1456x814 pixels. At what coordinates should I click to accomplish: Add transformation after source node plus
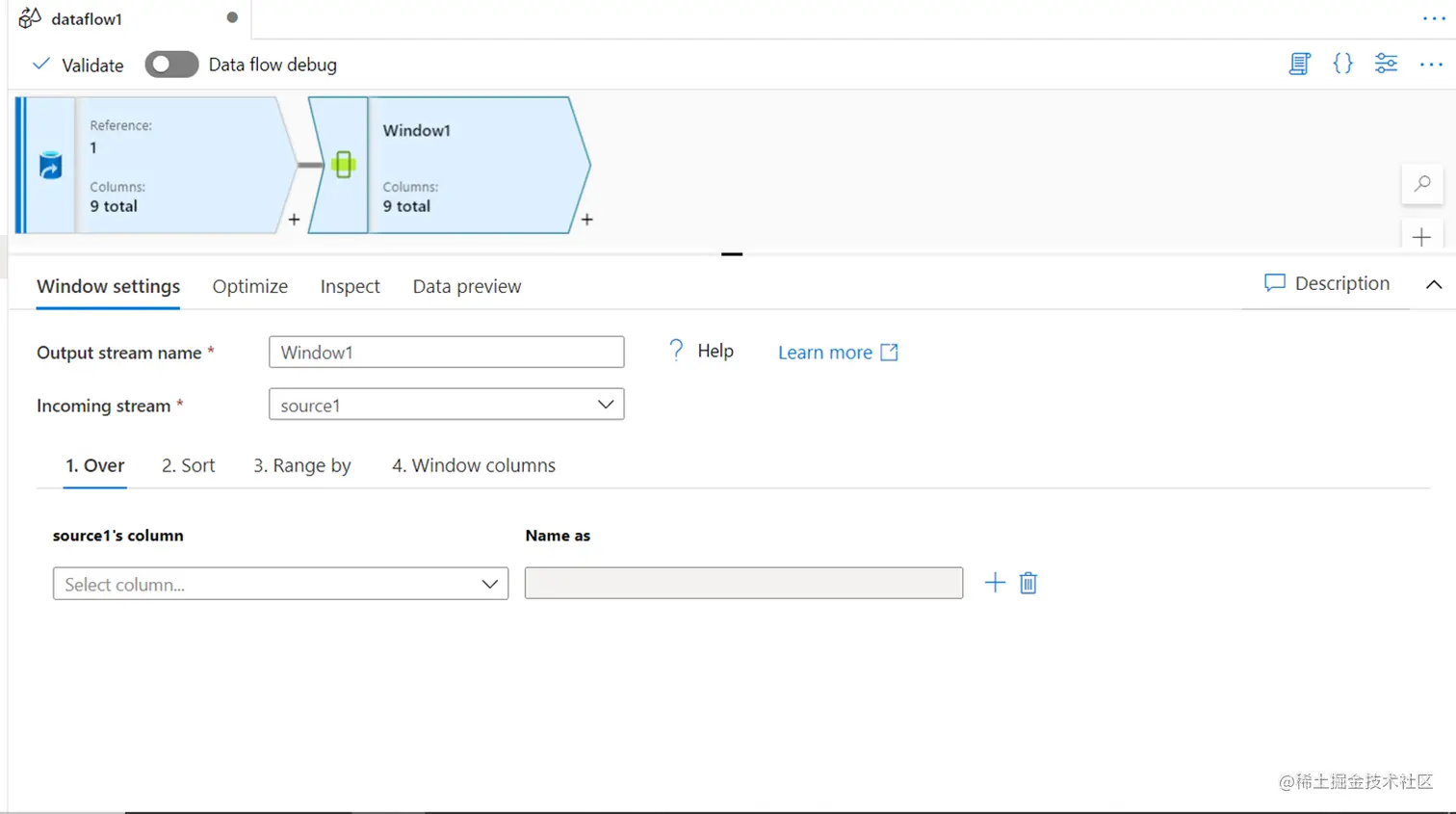point(294,220)
